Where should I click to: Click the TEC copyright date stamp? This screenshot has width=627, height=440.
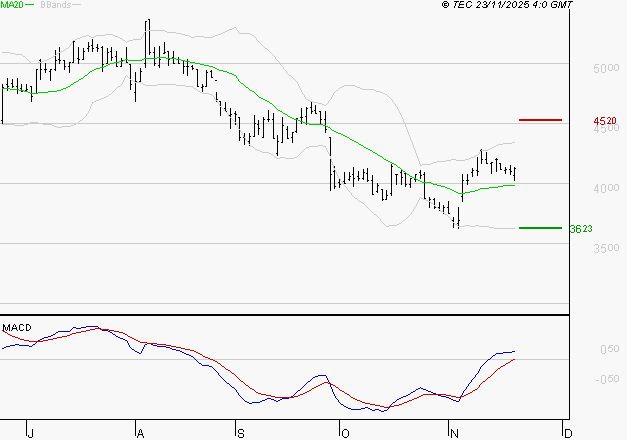(x=507, y=5)
